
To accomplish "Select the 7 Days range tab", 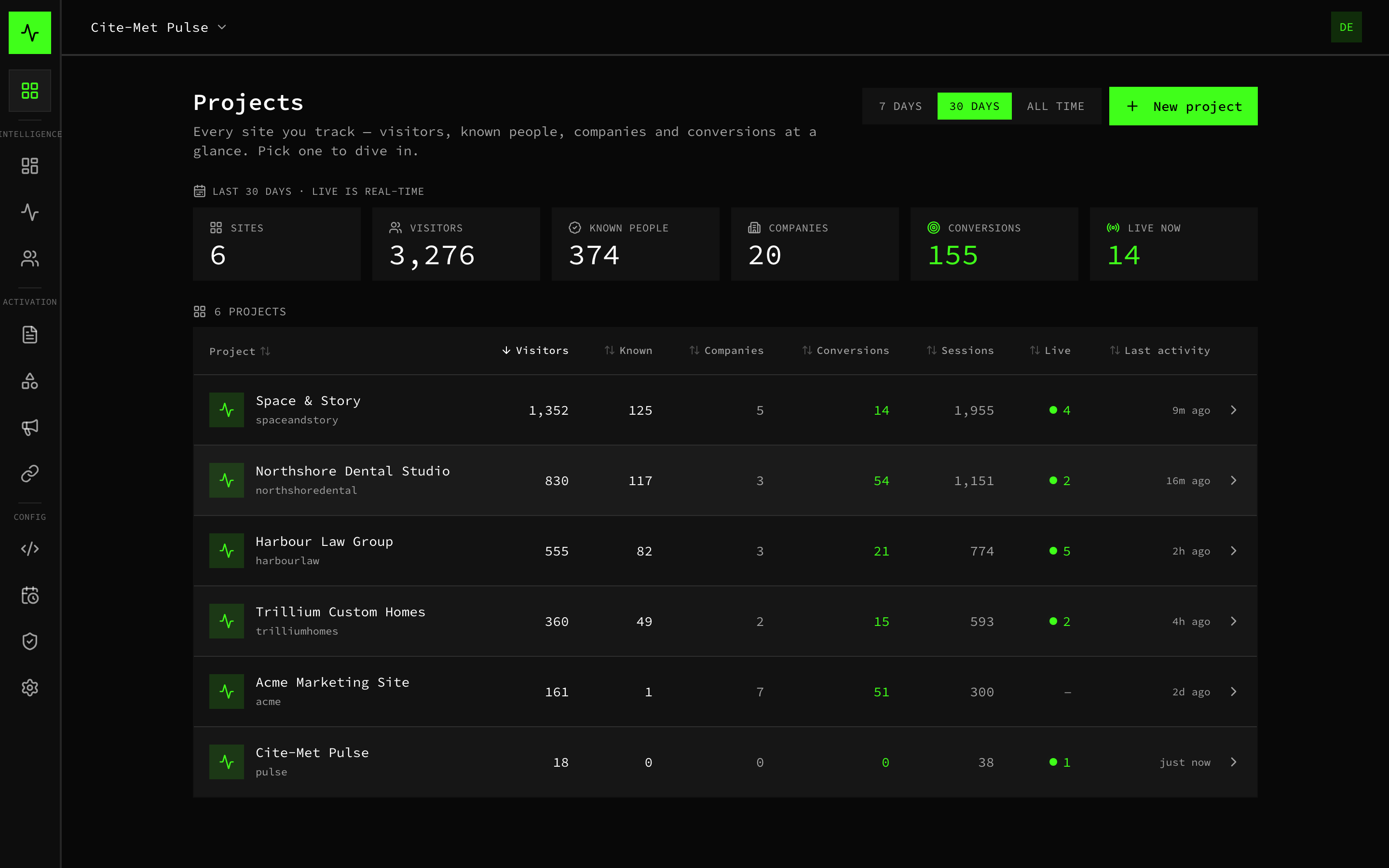I will (900, 106).
